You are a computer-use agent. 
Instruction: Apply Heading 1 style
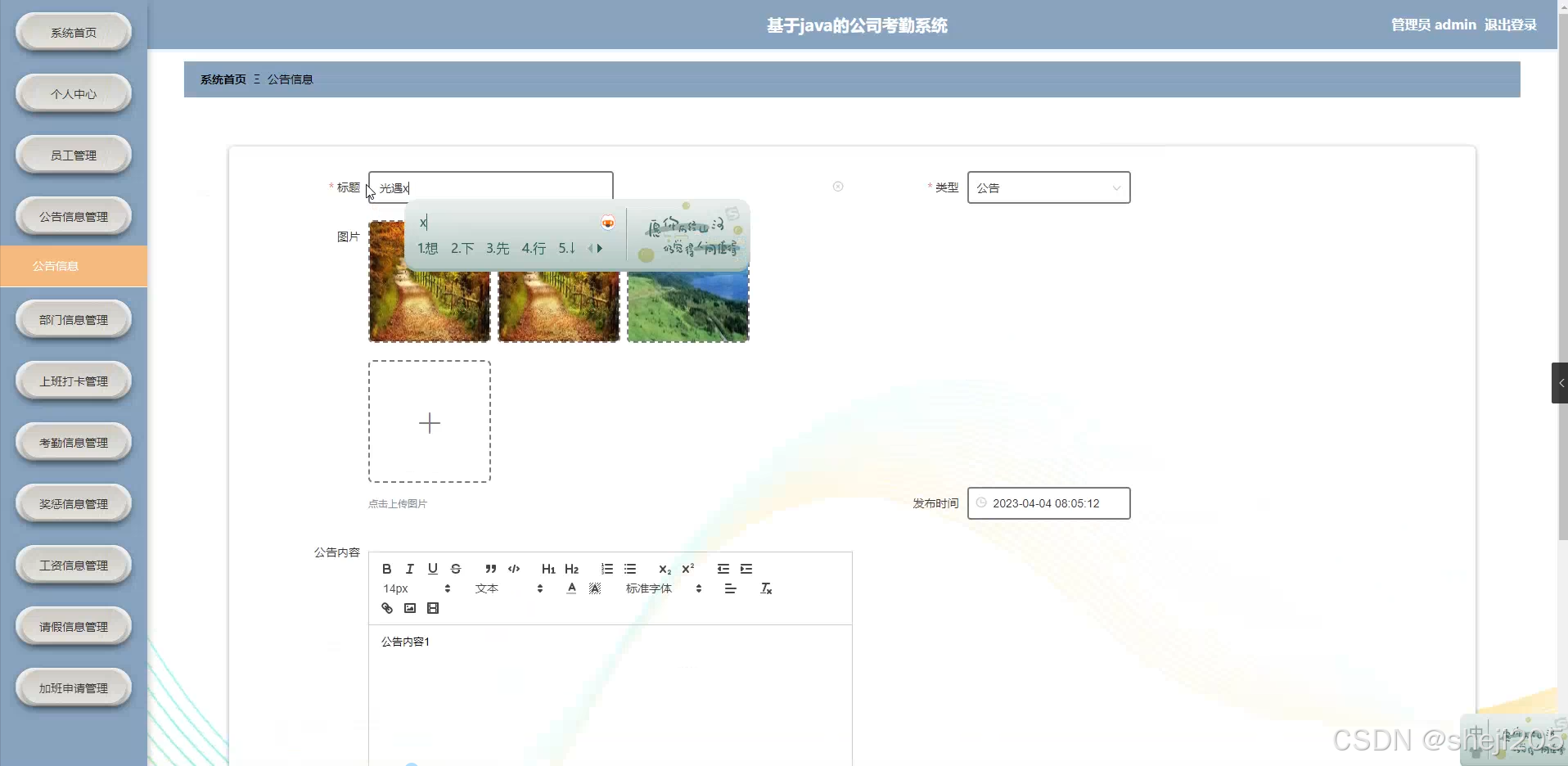[547, 569]
